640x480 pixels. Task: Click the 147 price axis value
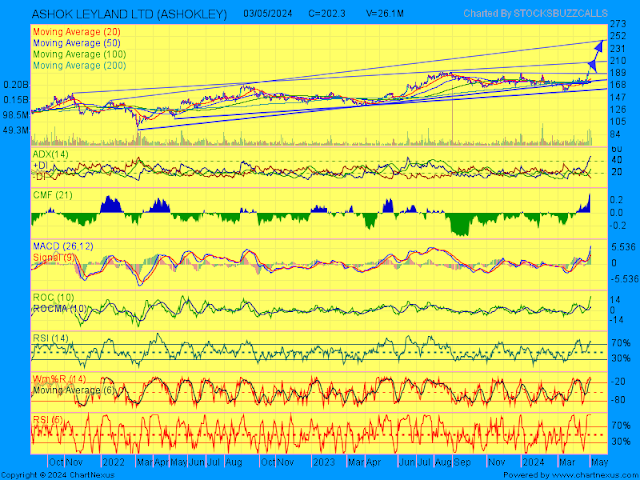(x=618, y=97)
